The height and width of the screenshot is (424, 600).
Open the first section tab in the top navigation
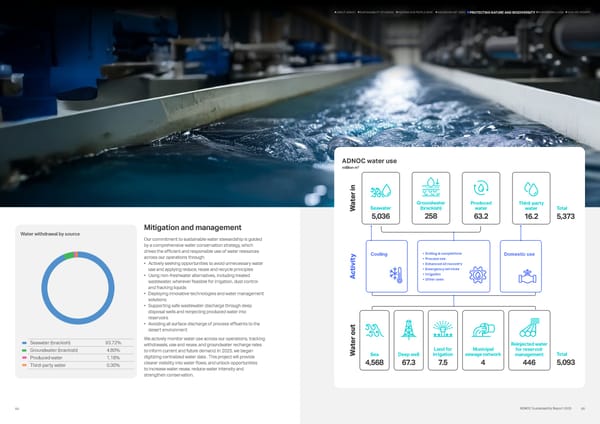click(x=345, y=12)
